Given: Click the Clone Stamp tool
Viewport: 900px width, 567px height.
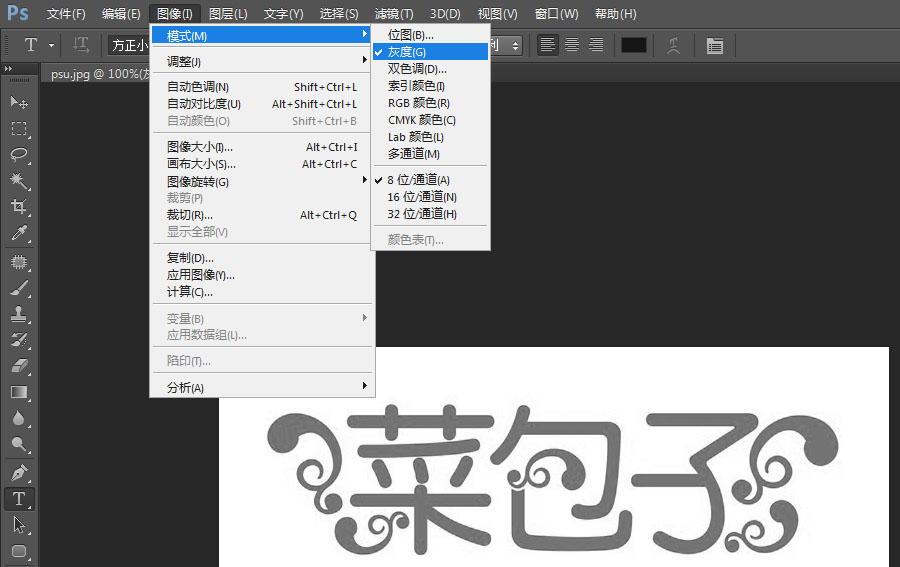Looking at the screenshot, I should click(x=19, y=313).
